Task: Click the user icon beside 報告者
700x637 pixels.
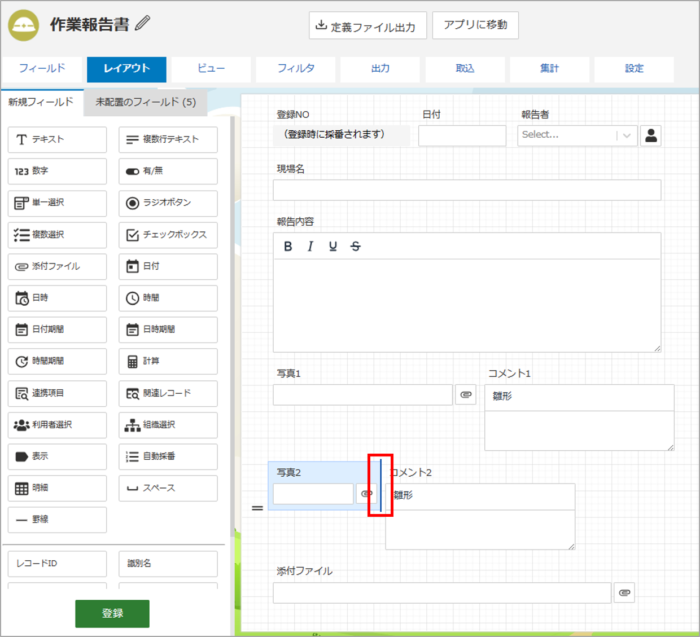Action: click(651, 136)
